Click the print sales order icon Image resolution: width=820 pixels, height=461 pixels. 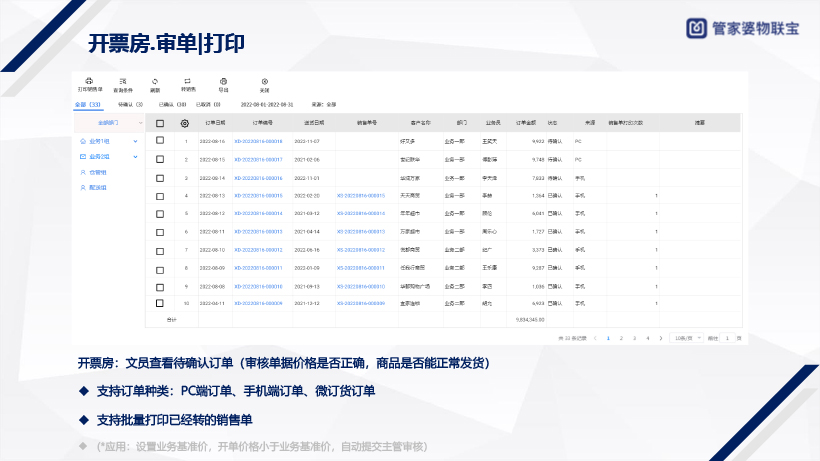click(90, 81)
